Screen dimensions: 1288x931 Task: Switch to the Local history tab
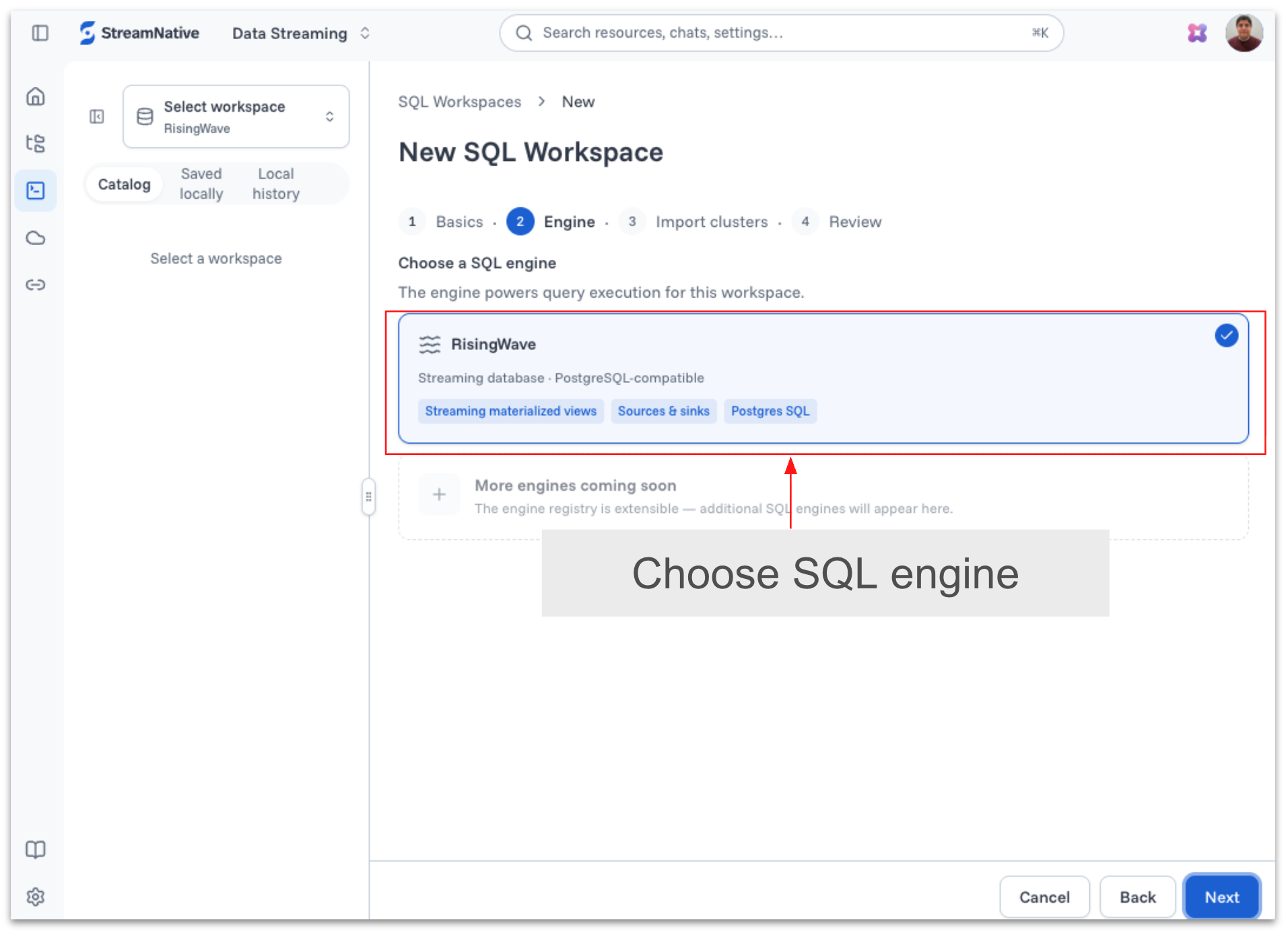pyautogui.click(x=276, y=184)
